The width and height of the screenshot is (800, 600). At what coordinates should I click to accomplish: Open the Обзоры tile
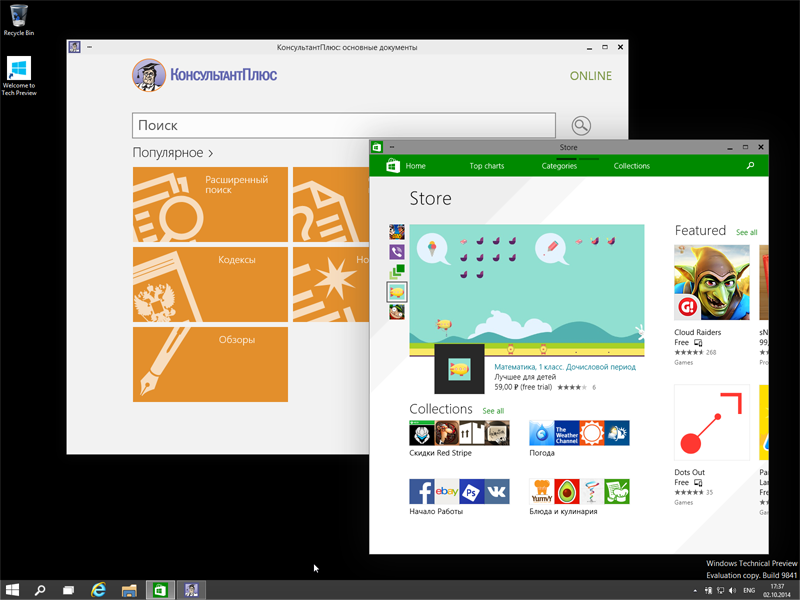210,364
